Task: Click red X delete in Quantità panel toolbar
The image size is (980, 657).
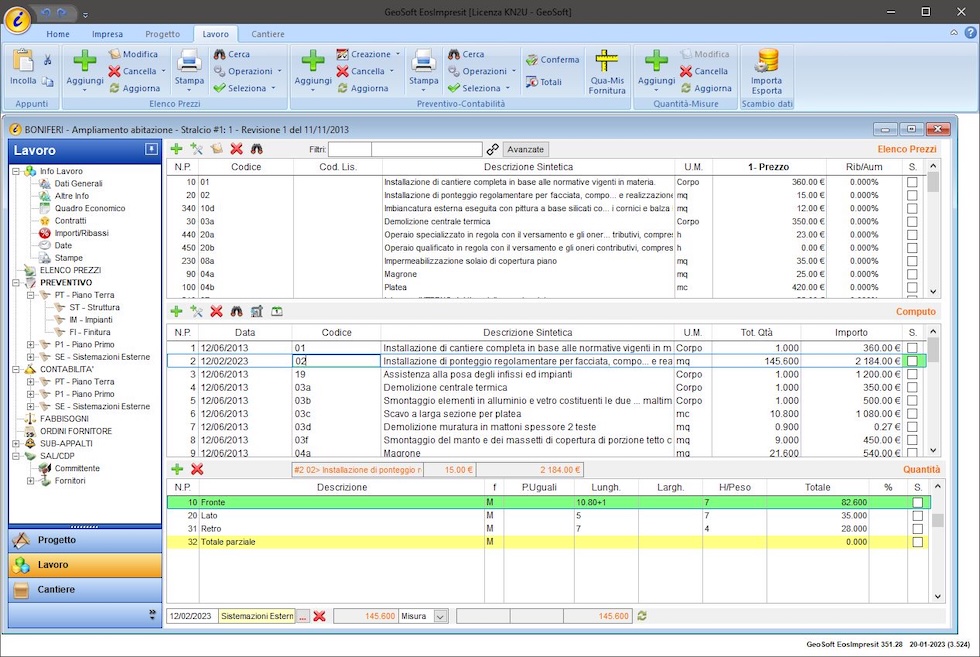Action: pyautogui.click(x=197, y=469)
